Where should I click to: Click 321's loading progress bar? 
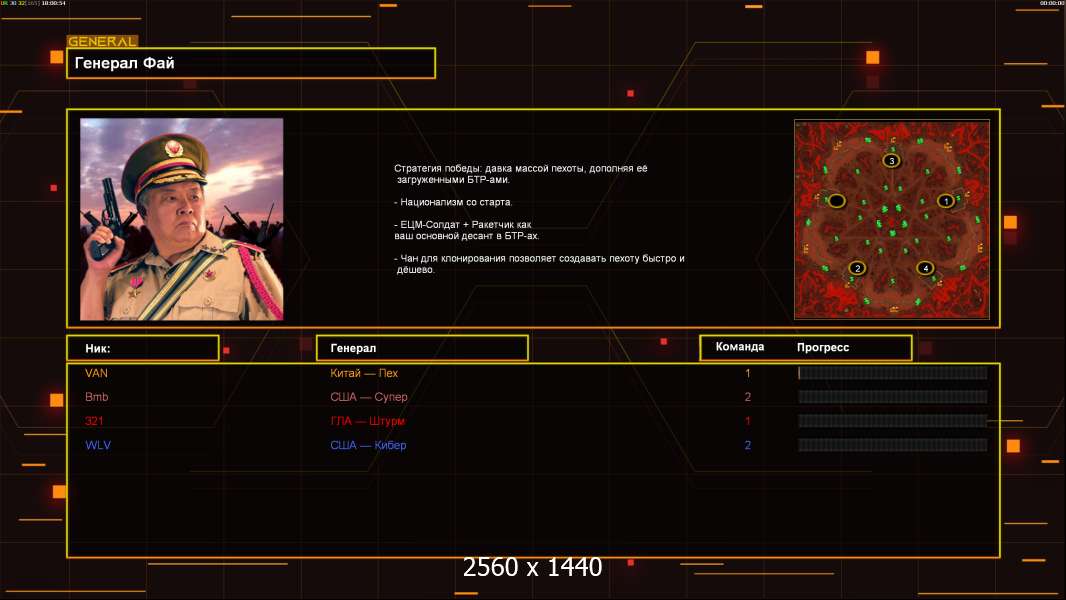pyautogui.click(x=893, y=421)
